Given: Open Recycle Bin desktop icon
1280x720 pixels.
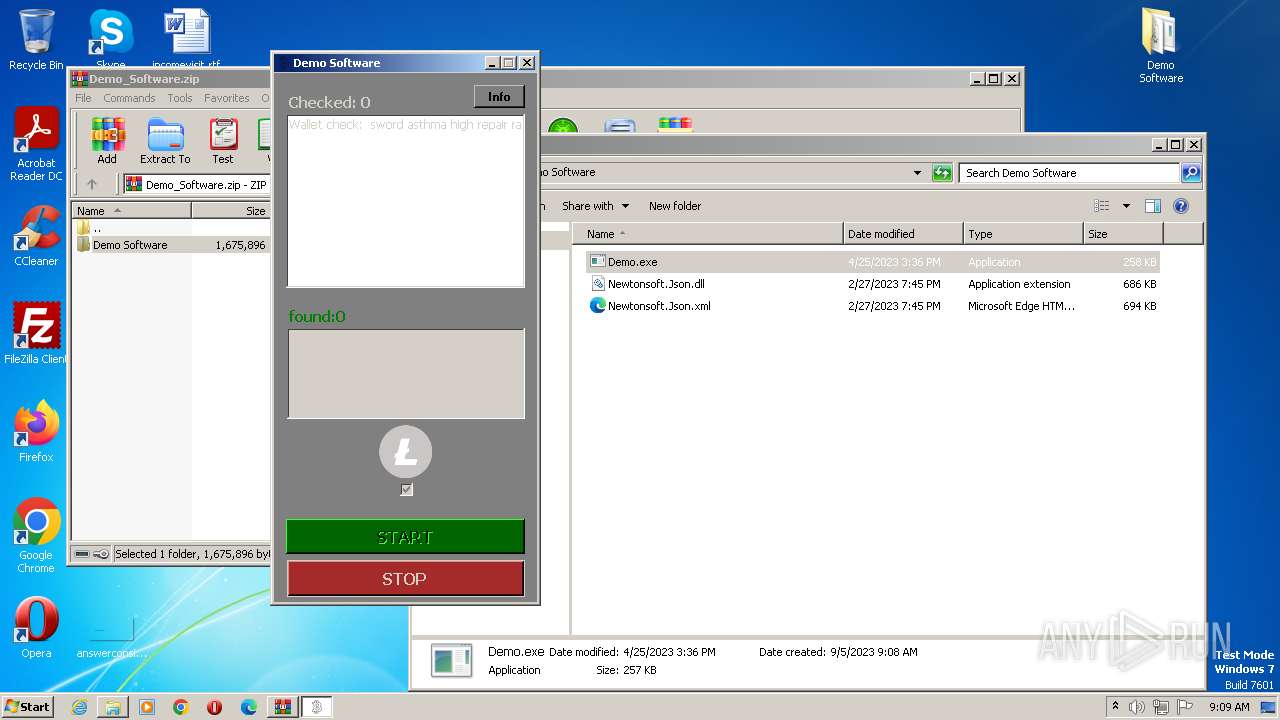Looking at the screenshot, I should [x=36, y=40].
